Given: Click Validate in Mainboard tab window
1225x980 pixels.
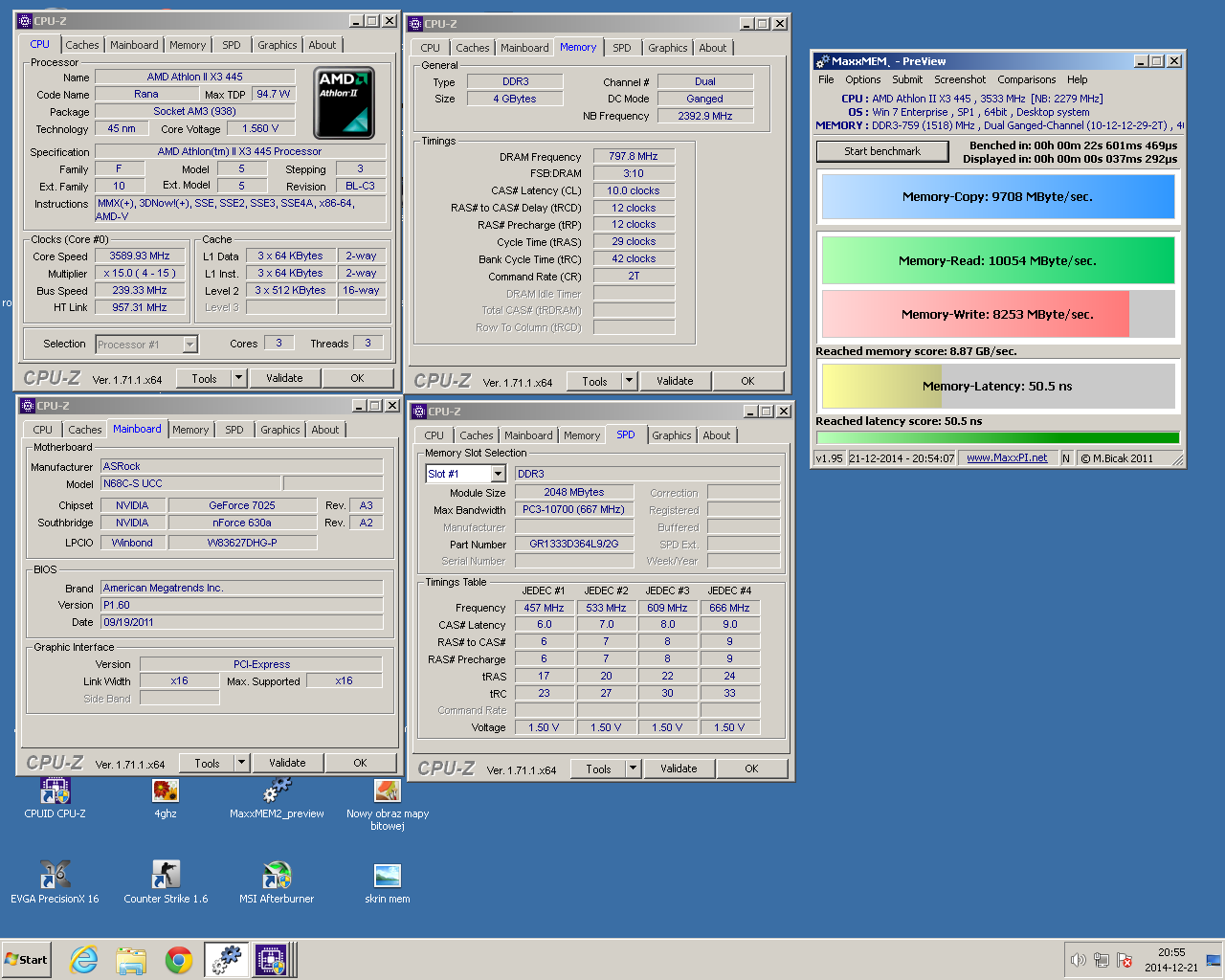Looking at the screenshot, I should pyautogui.click(x=287, y=763).
